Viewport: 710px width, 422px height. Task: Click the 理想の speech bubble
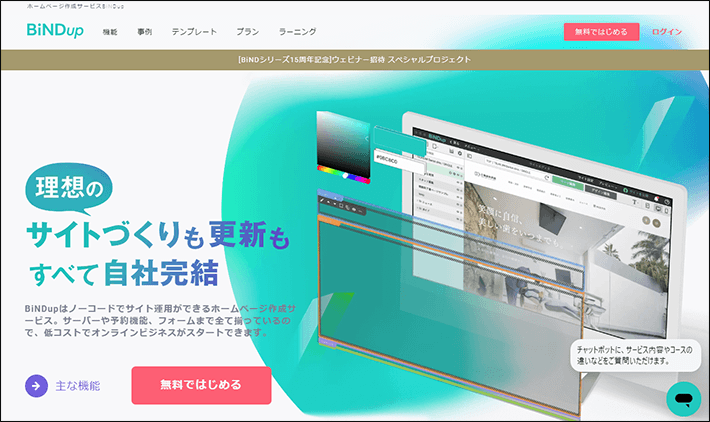(x=69, y=188)
